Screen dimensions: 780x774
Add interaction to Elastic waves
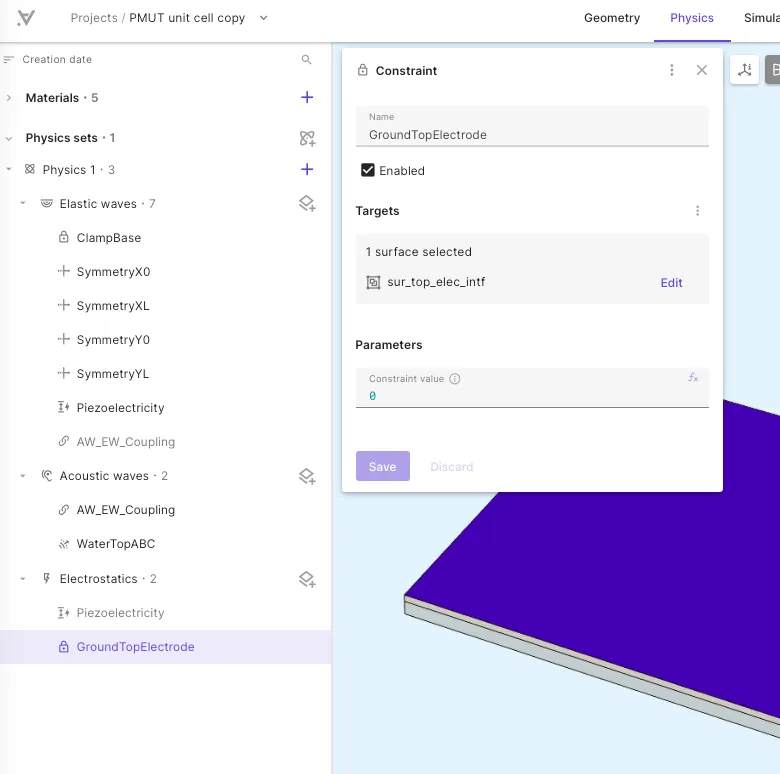point(307,203)
